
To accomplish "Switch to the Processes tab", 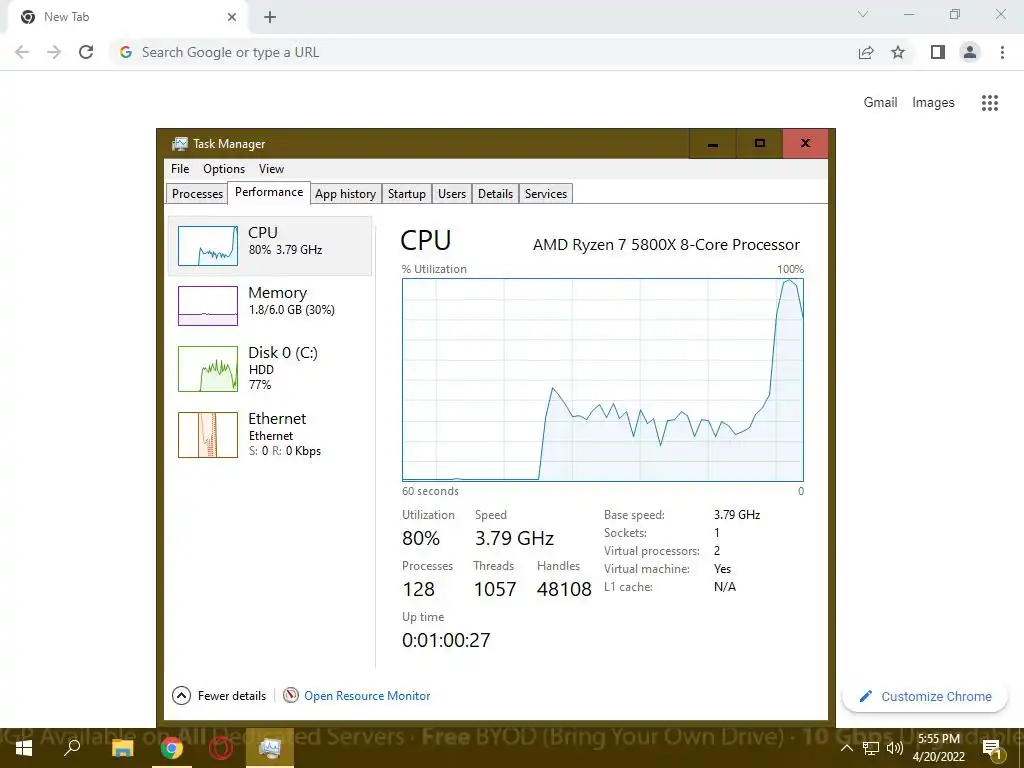I will pyautogui.click(x=197, y=194).
